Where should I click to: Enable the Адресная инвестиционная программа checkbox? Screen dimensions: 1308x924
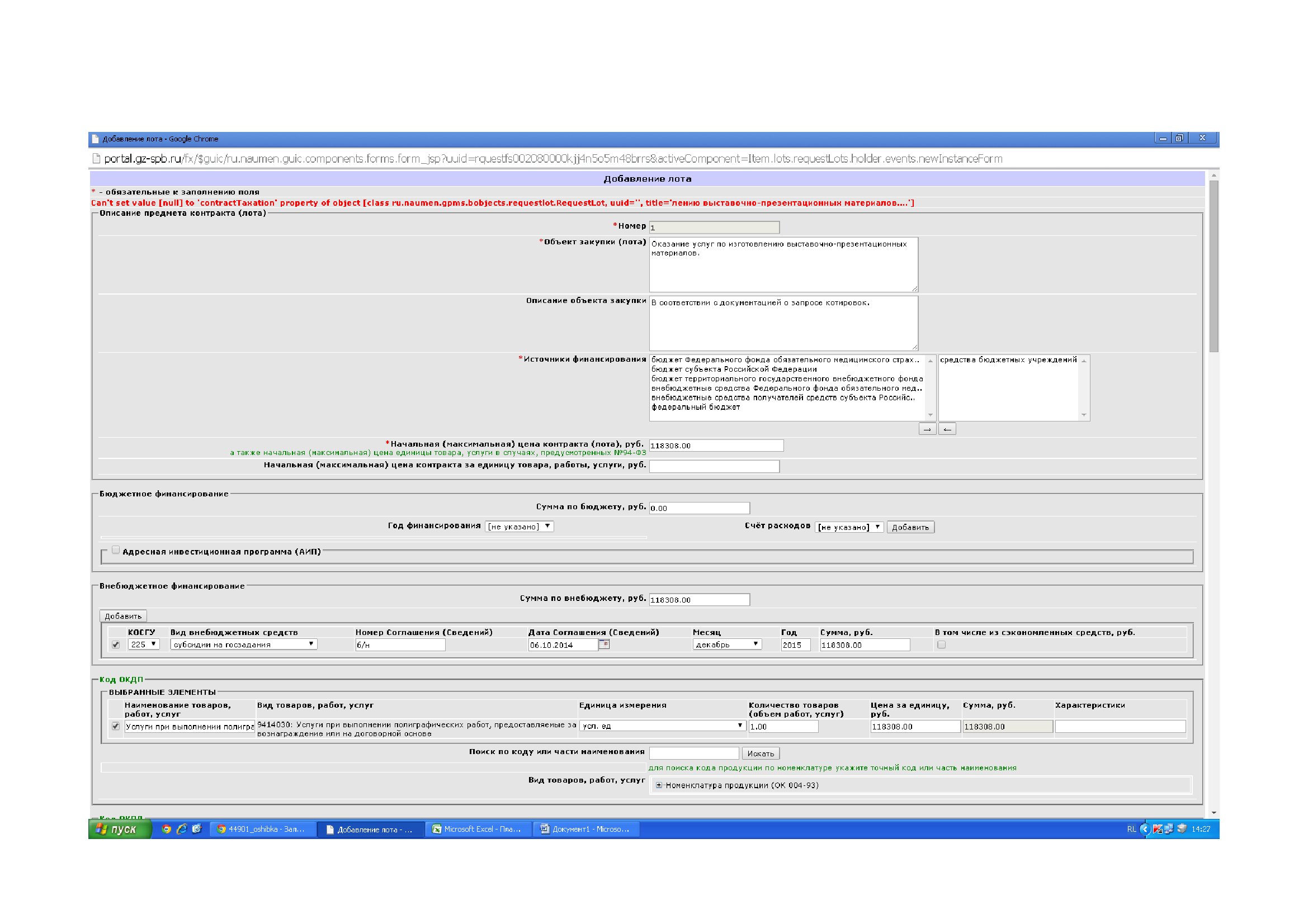click(x=116, y=550)
